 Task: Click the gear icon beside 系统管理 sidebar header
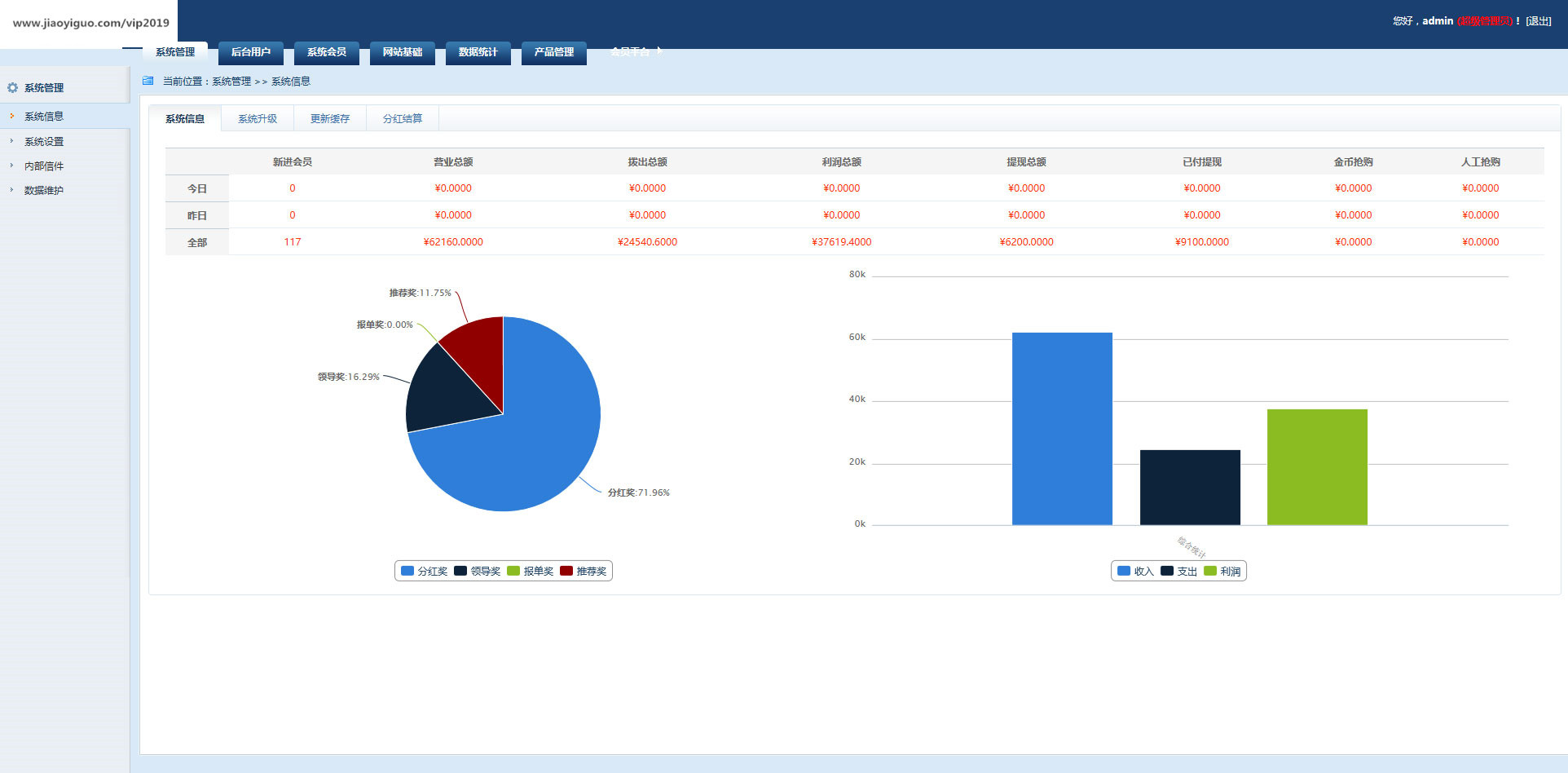12,87
